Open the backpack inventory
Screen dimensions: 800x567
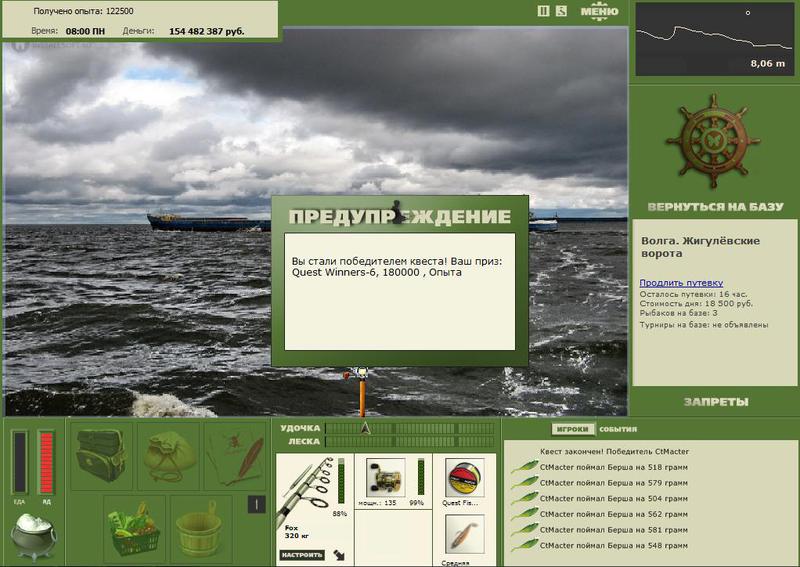(101, 456)
